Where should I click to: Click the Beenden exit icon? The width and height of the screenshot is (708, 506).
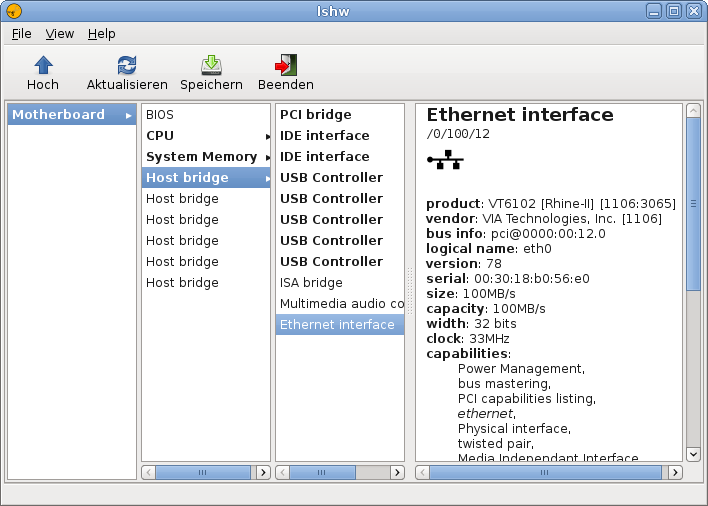pyautogui.click(x=286, y=66)
